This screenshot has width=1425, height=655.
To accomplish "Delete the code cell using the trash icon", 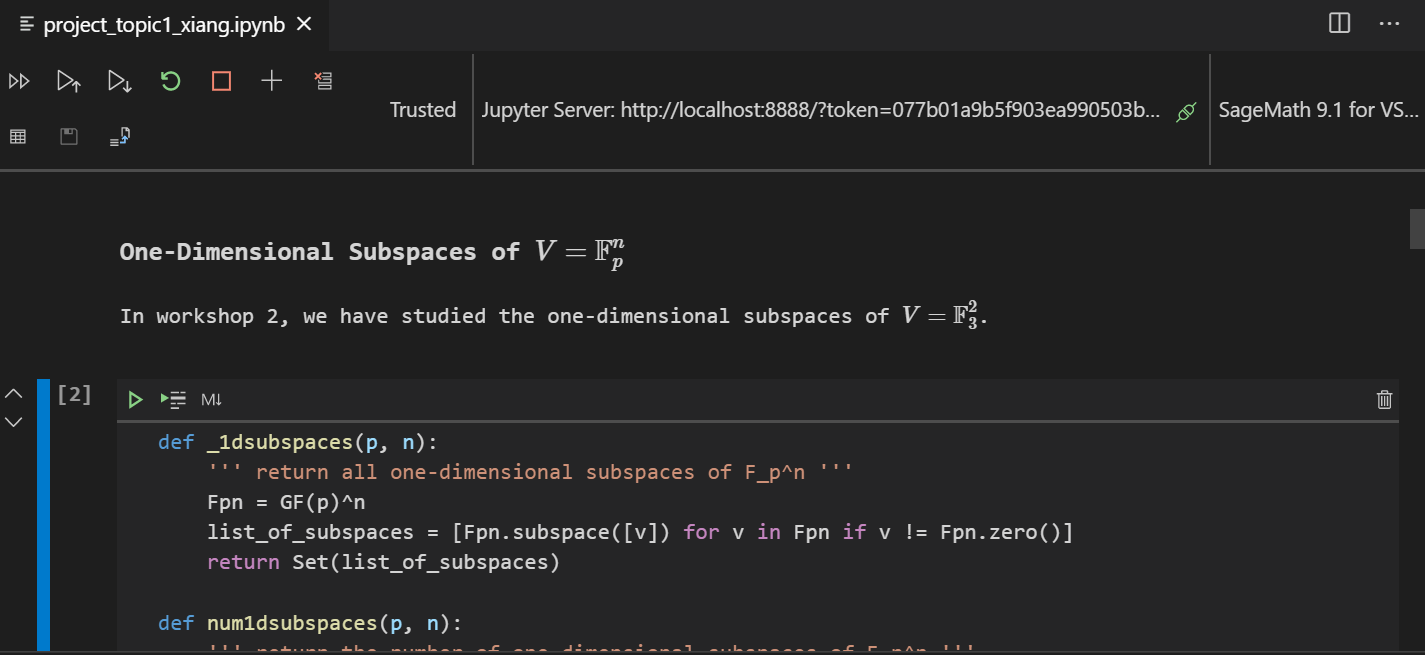I will click(1384, 399).
